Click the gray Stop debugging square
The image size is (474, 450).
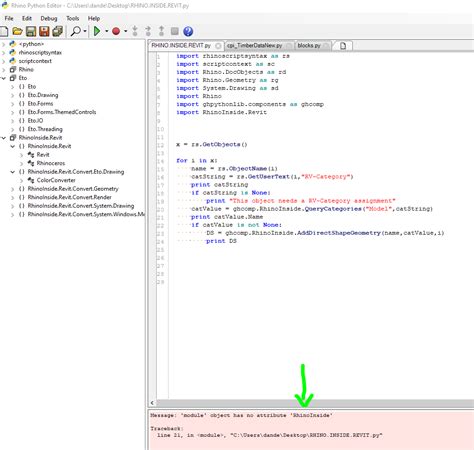pos(175,31)
